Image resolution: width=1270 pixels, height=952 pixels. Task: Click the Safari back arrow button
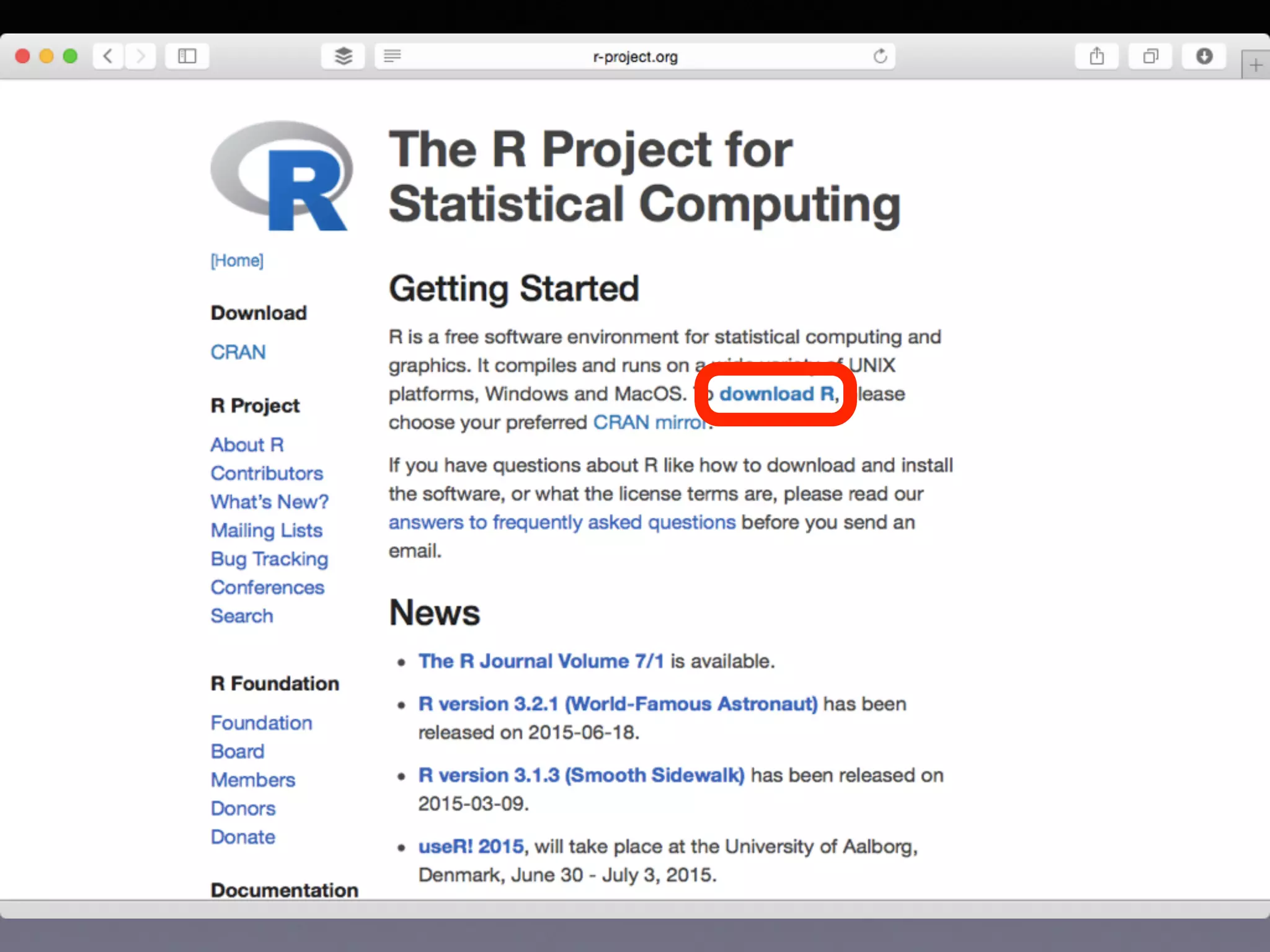[x=108, y=56]
